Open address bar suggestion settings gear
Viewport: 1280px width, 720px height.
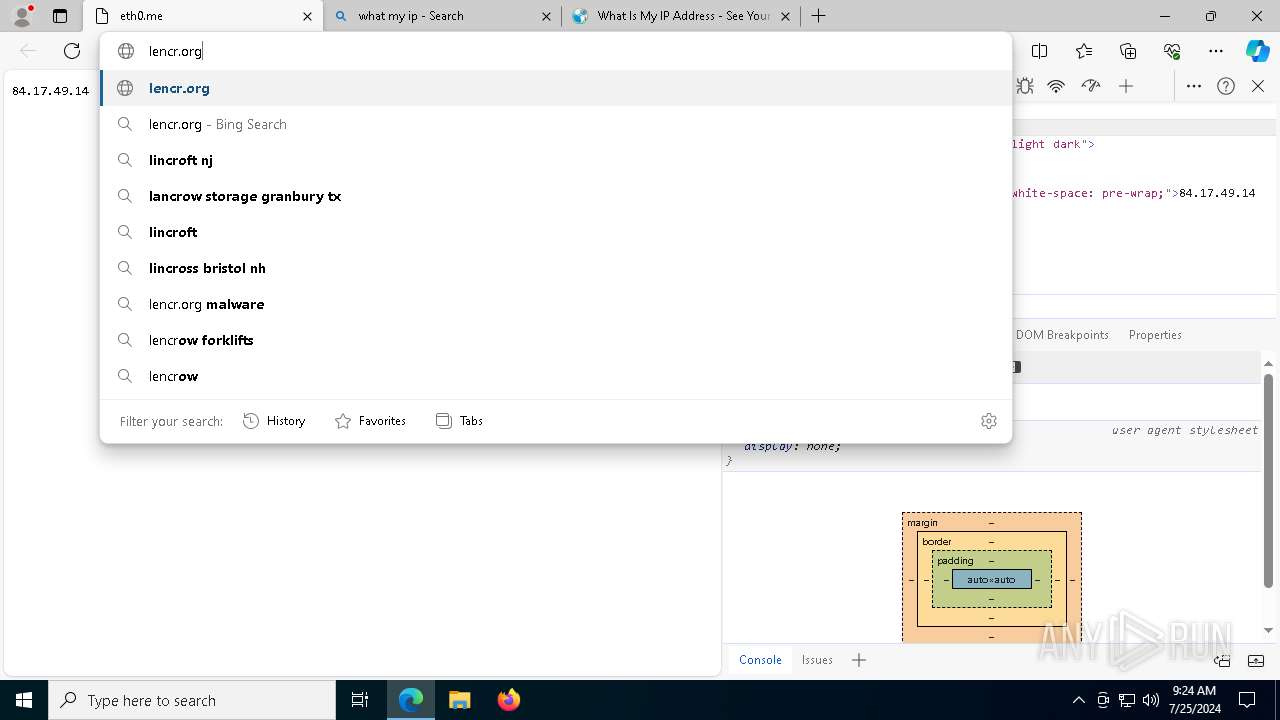(x=989, y=421)
